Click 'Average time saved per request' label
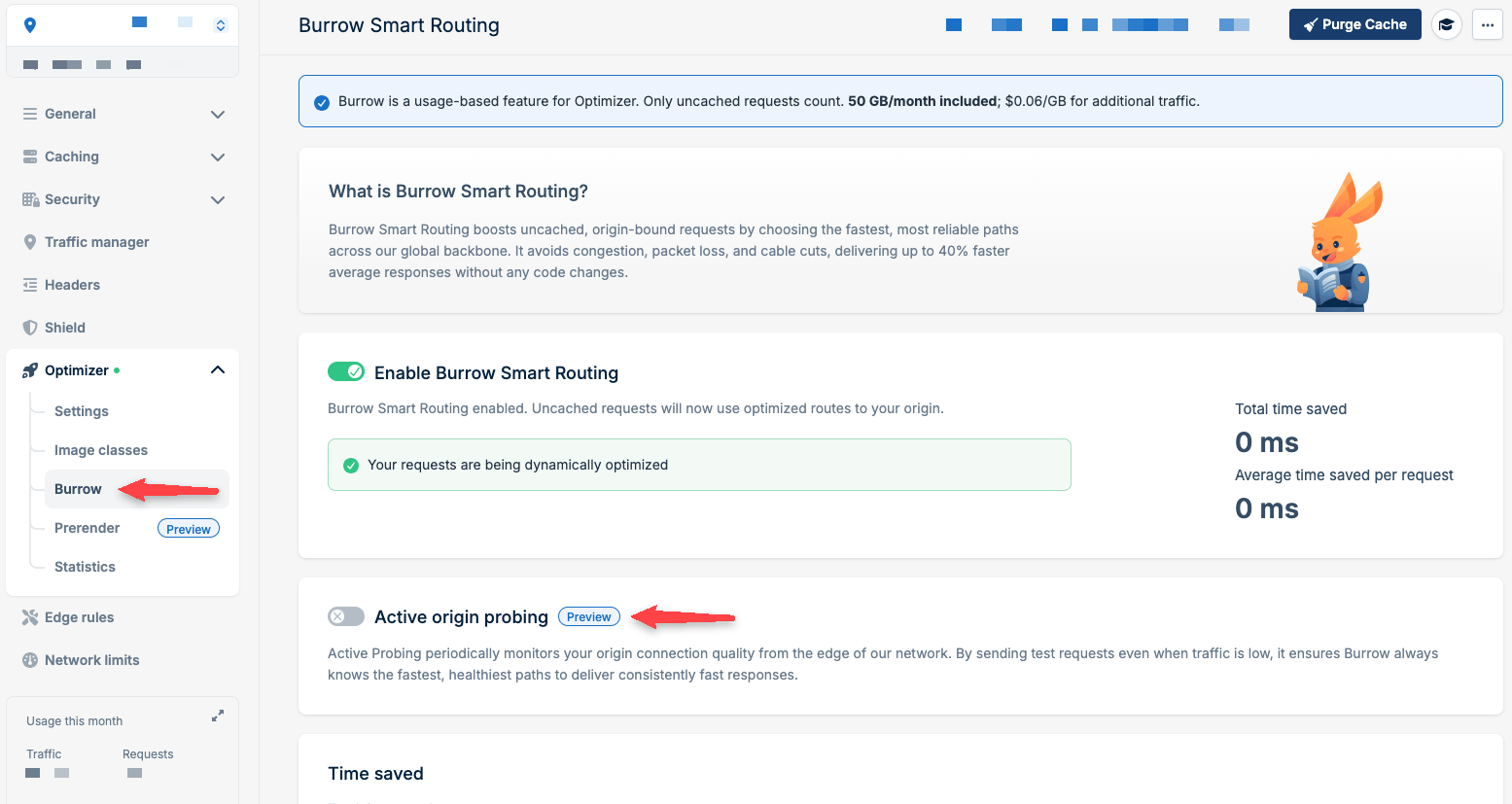The width and height of the screenshot is (1512, 804). pos(1344,475)
